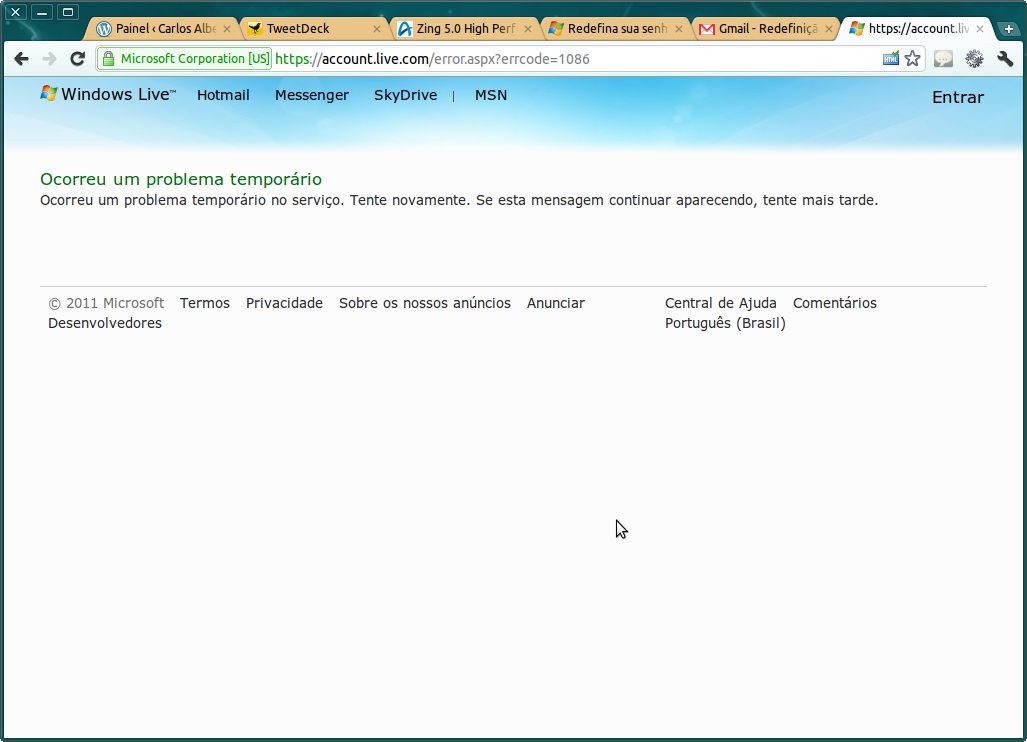Go back to the previous page
The width and height of the screenshot is (1027, 742).
(22, 59)
